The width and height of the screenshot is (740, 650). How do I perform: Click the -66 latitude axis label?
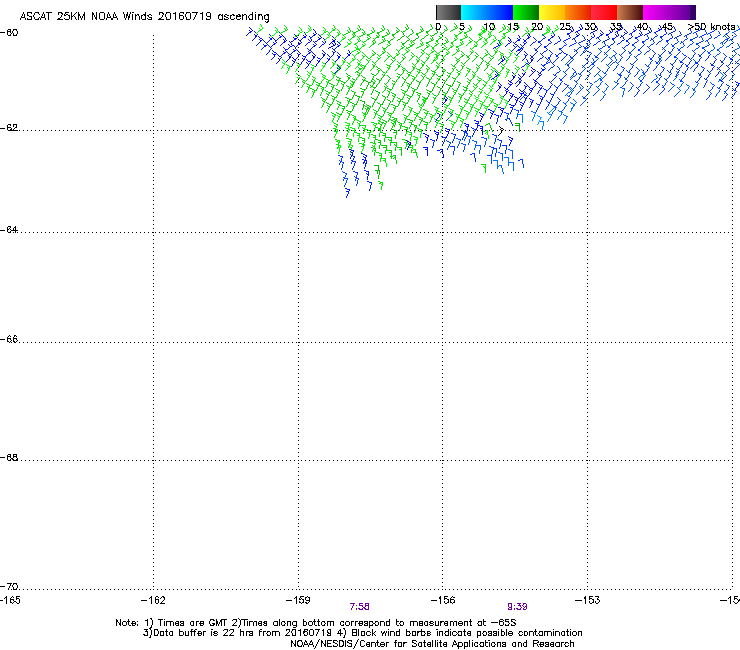pyautogui.click(x=9, y=339)
